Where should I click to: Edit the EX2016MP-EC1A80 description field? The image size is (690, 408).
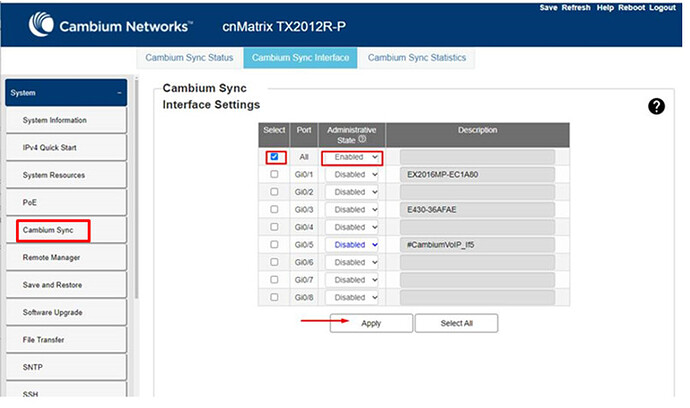coord(477,175)
